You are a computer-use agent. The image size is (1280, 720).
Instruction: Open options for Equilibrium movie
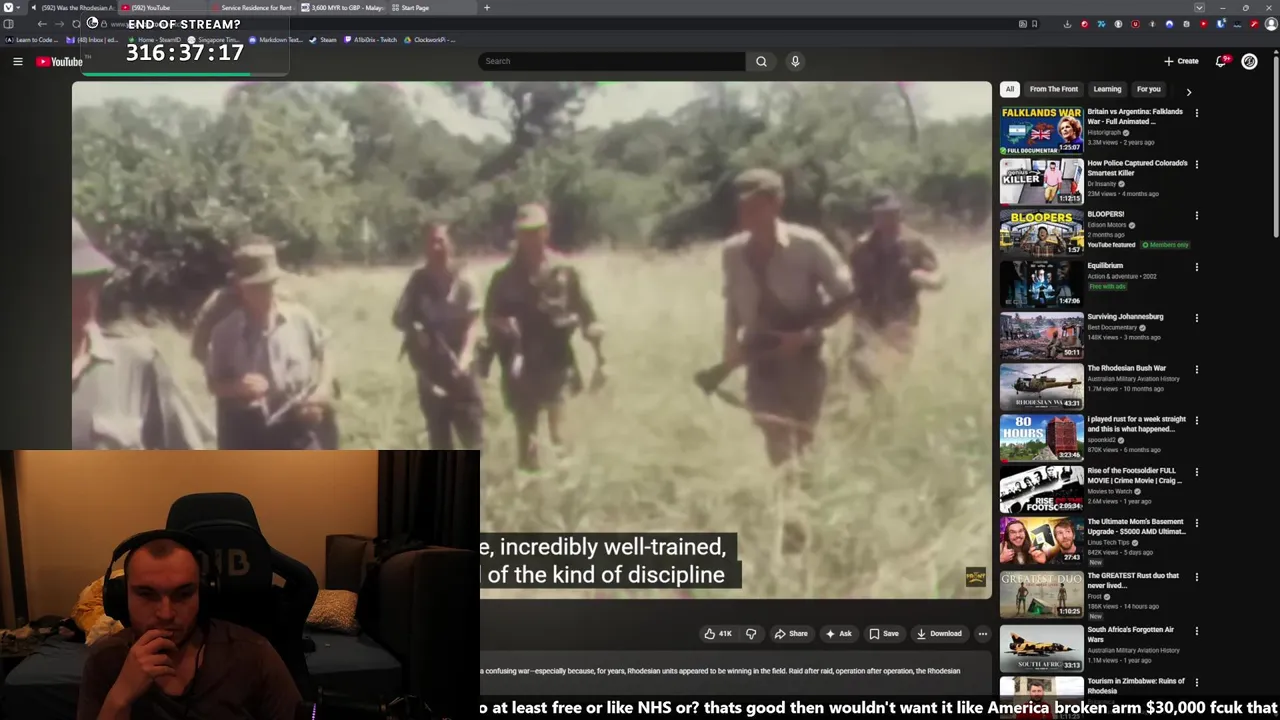pos(1196,267)
